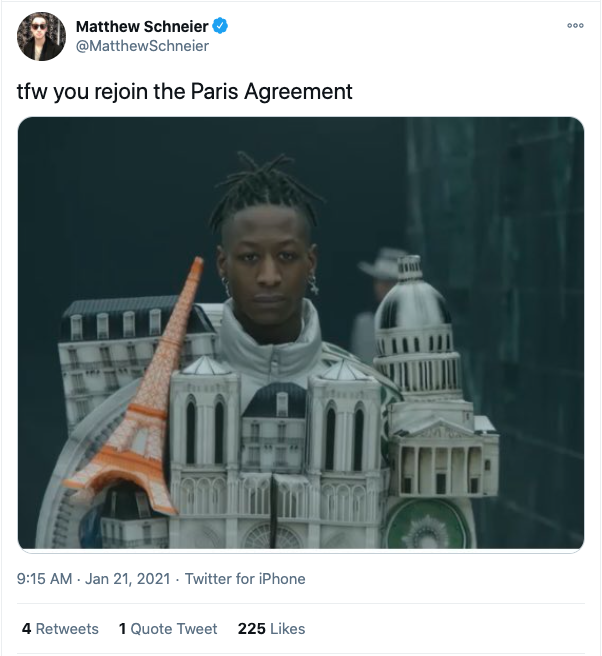602x656 pixels.
Task: Click the 9:15 AM timestamp
Action: coord(44,579)
